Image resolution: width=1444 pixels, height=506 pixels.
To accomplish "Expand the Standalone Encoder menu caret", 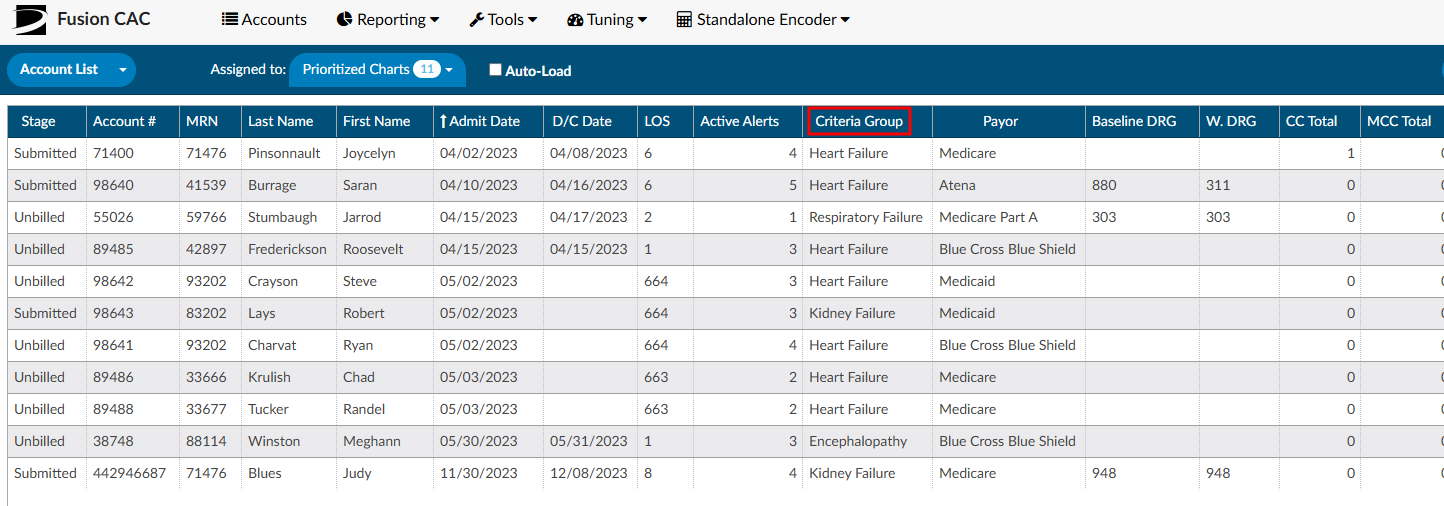I will click(846, 20).
